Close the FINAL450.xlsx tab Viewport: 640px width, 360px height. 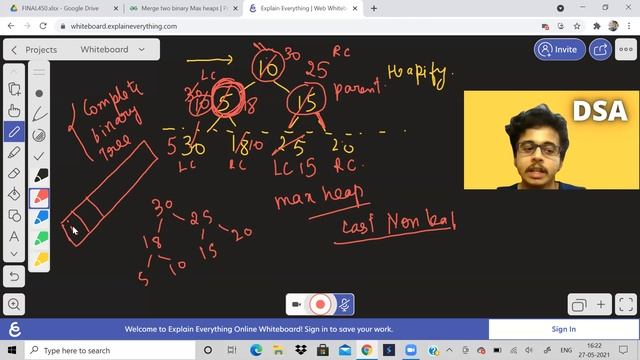pyautogui.click(x=116, y=8)
